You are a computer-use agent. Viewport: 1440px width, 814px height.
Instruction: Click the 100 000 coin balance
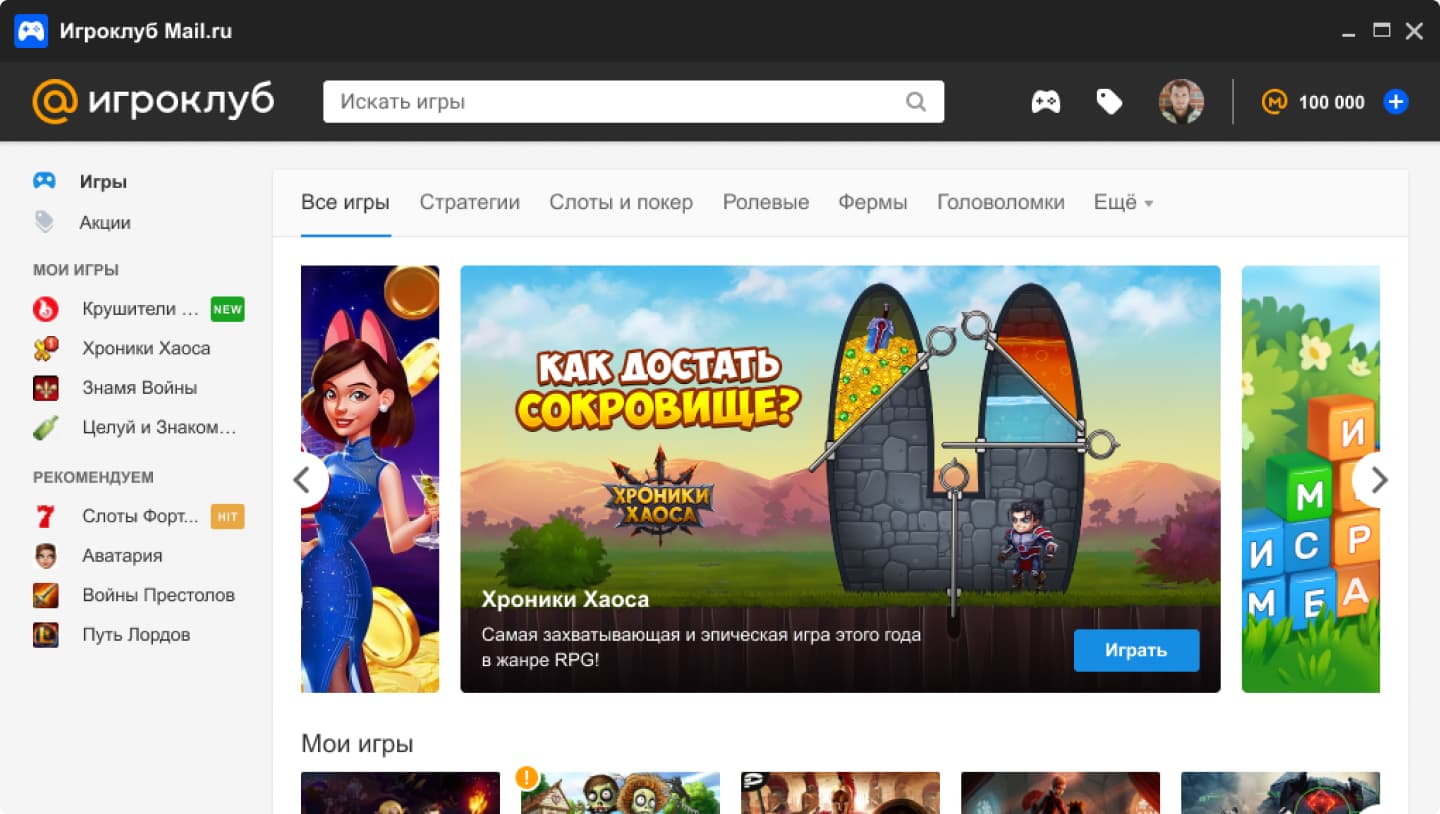click(1331, 102)
